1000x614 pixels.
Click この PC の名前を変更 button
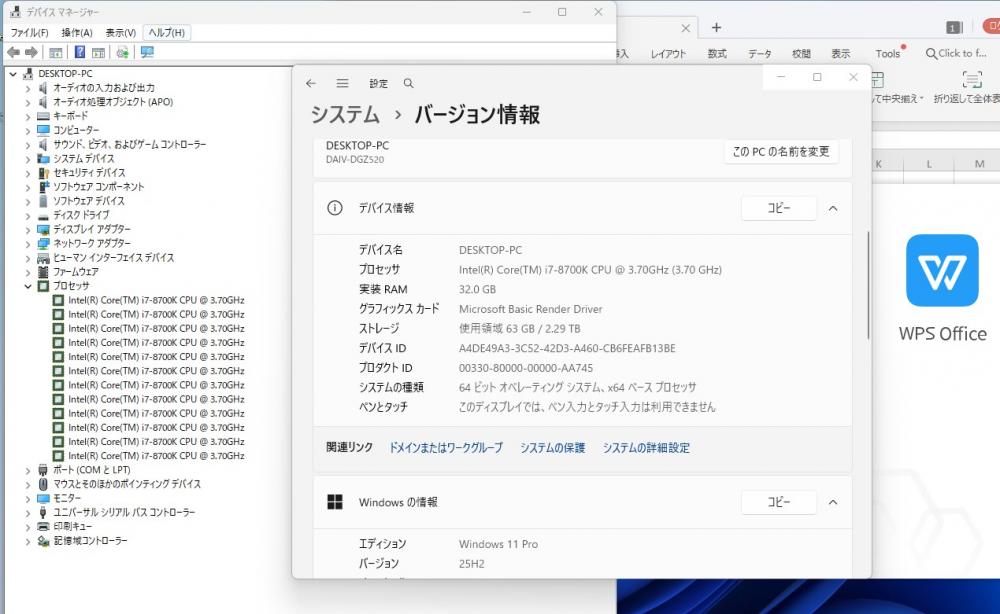[x=781, y=152]
